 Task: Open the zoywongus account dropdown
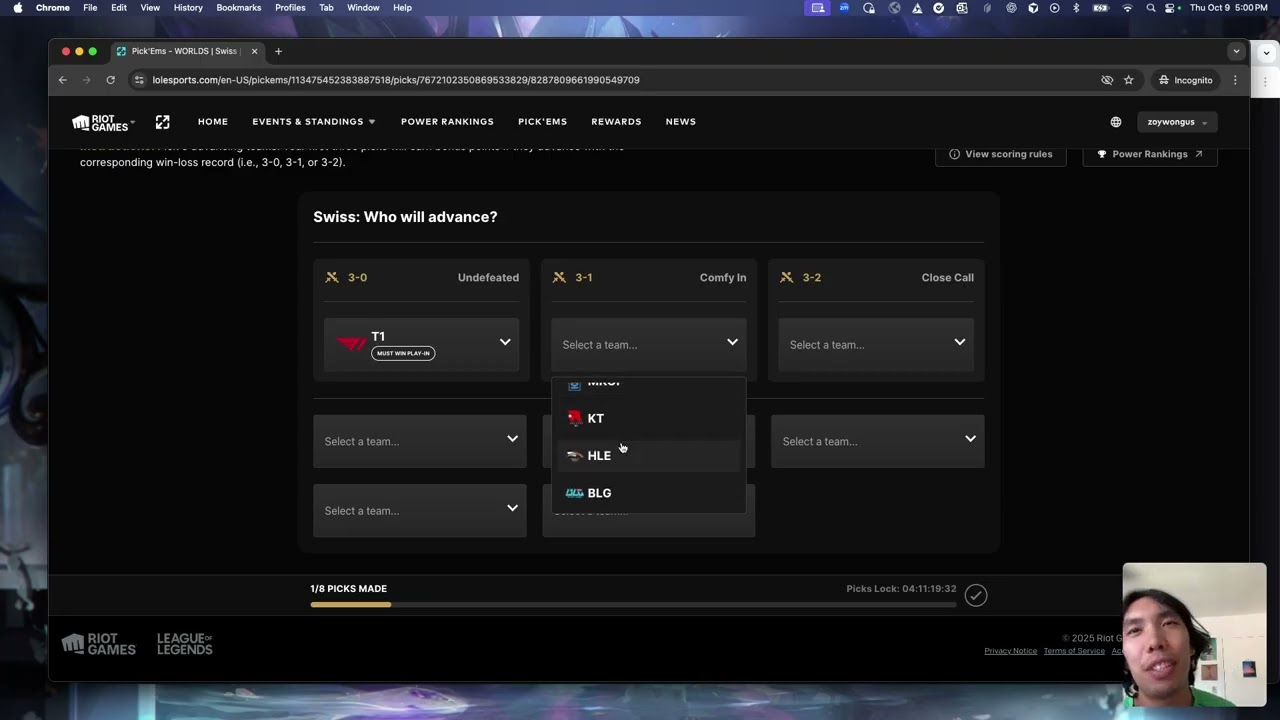click(1177, 122)
